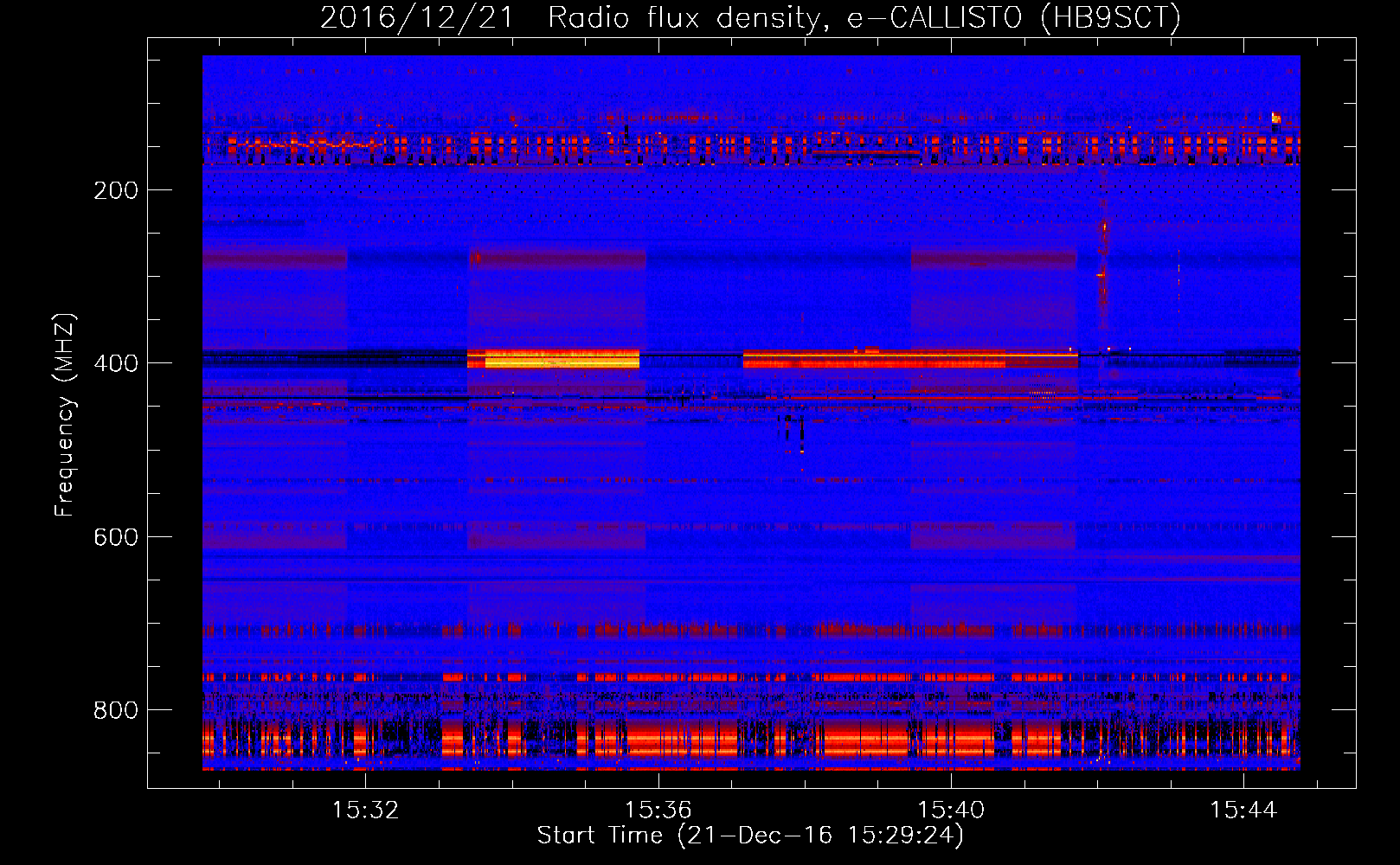Viewport: 1400px width, 865px height.
Task: Click the 15:36 time tick label
Action: (658, 810)
